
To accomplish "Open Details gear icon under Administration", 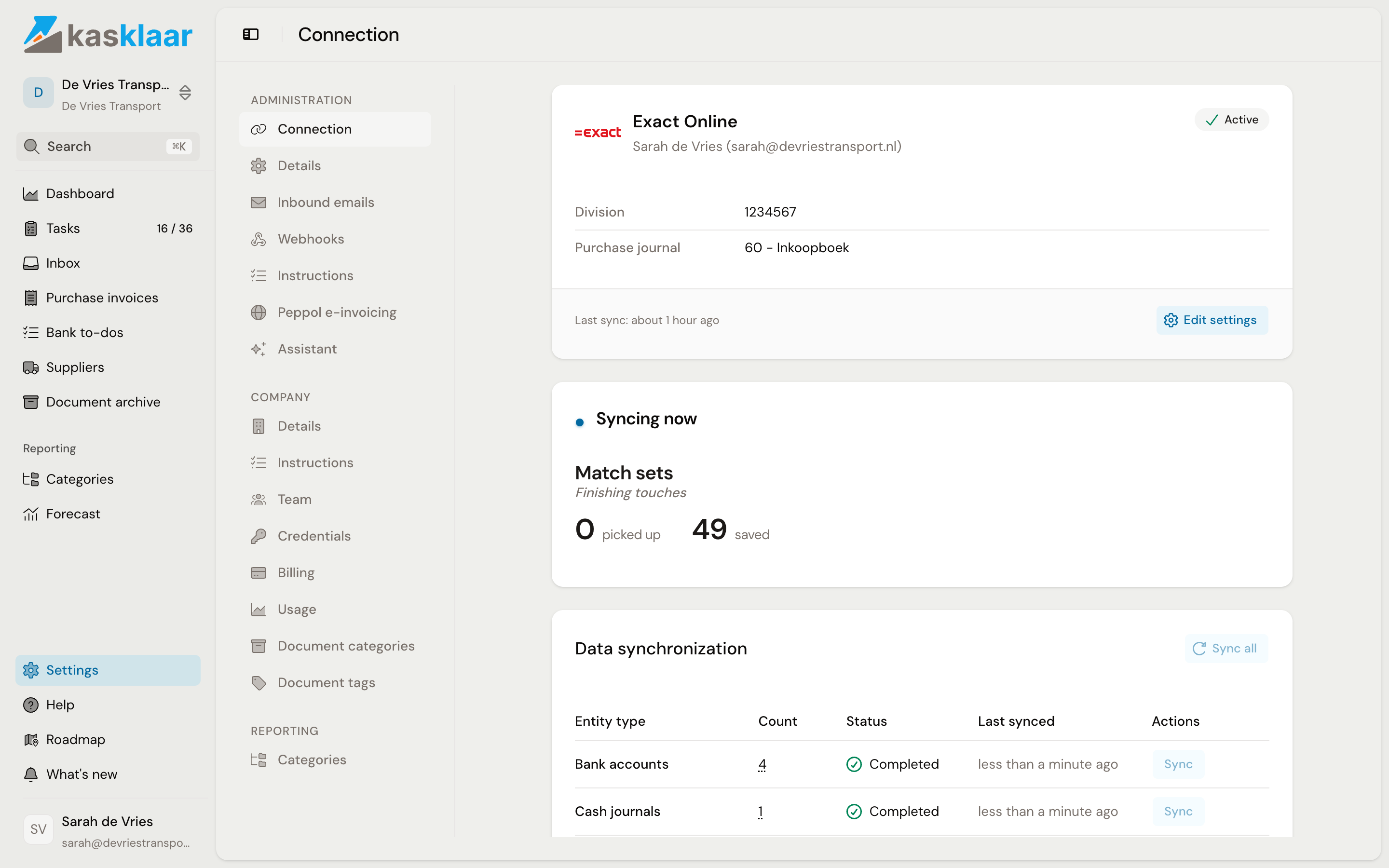I will tap(259, 166).
